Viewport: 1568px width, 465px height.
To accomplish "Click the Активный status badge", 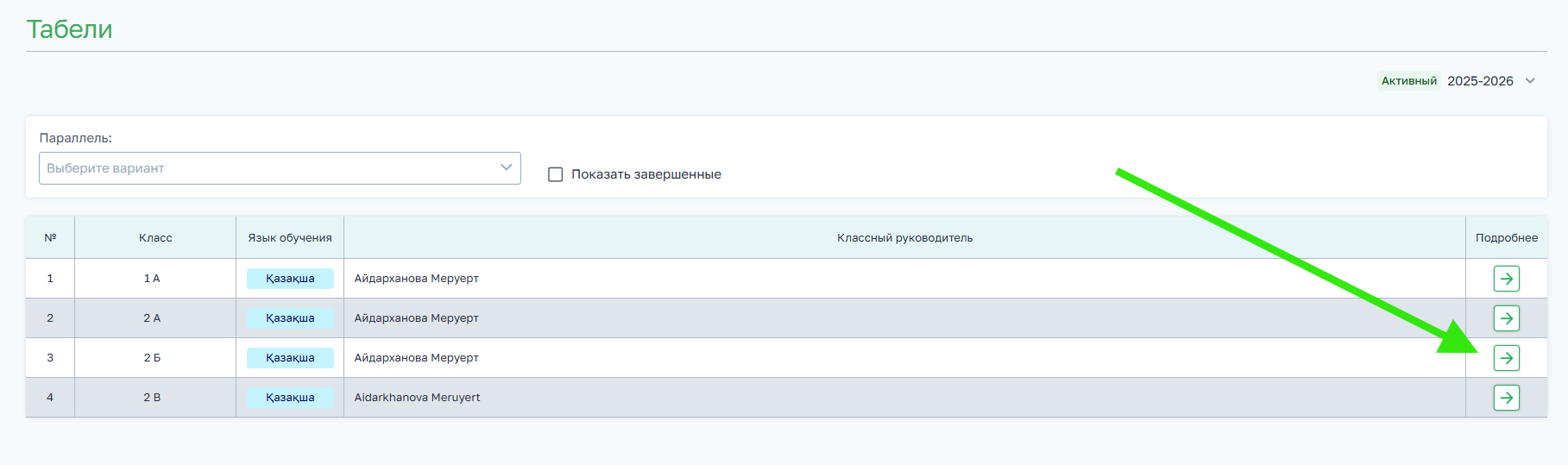I will tap(1408, 81).
